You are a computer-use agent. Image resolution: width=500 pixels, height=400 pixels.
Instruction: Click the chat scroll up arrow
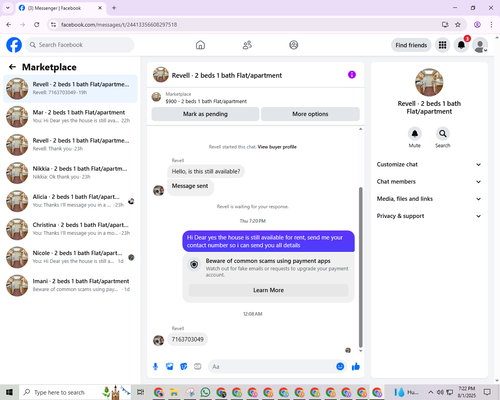click(x=360, y=129)
